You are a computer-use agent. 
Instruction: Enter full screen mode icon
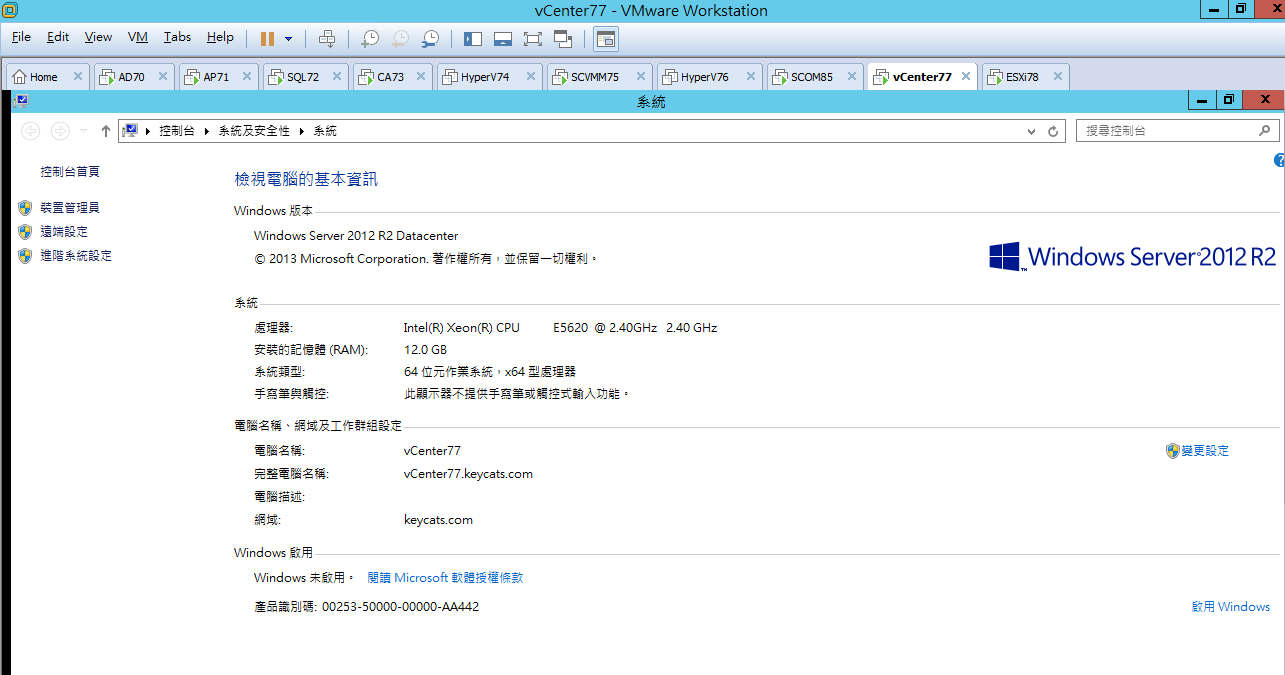pos(532,38)
